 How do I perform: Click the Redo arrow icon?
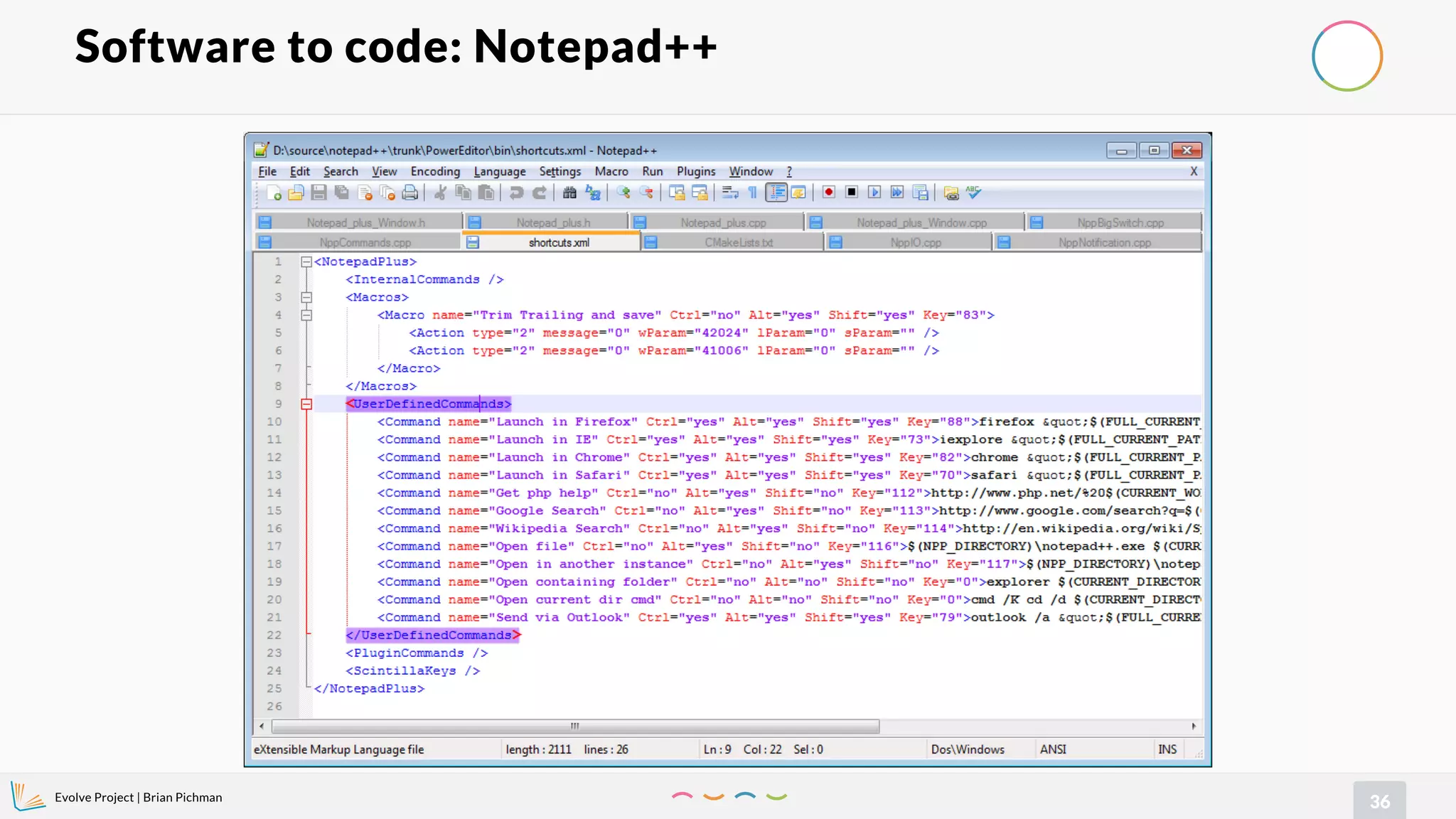[540, 193]
